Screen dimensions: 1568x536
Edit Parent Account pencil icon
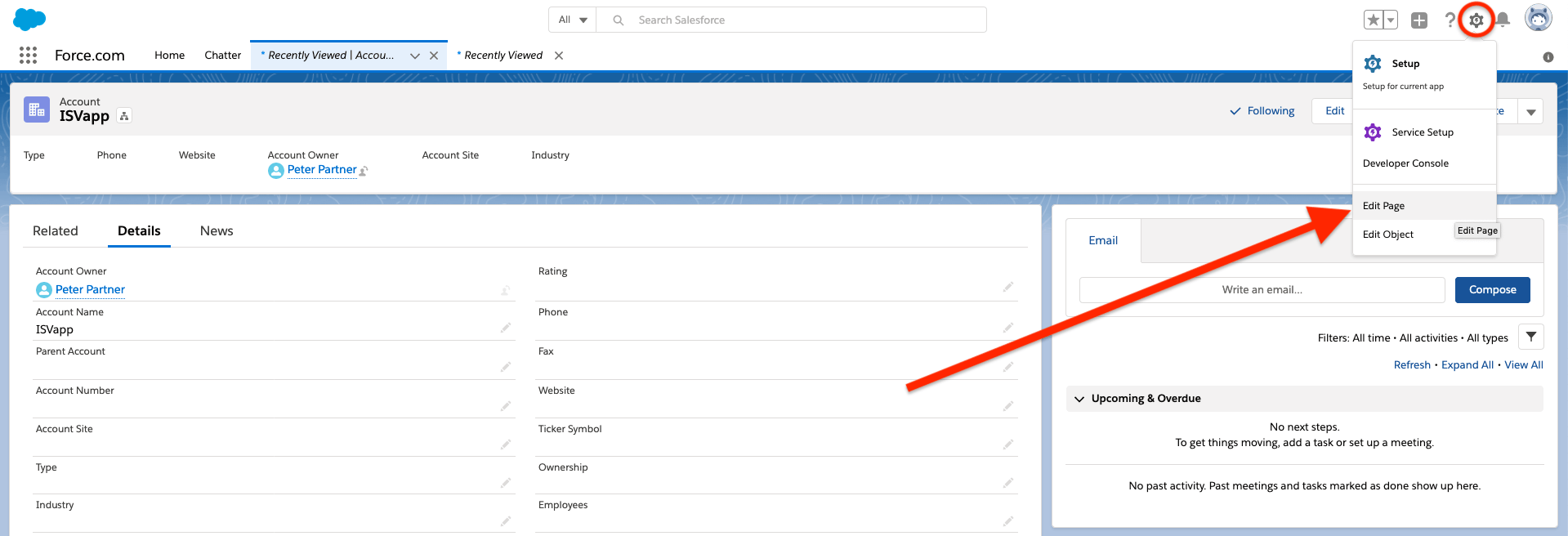(506, 367)
